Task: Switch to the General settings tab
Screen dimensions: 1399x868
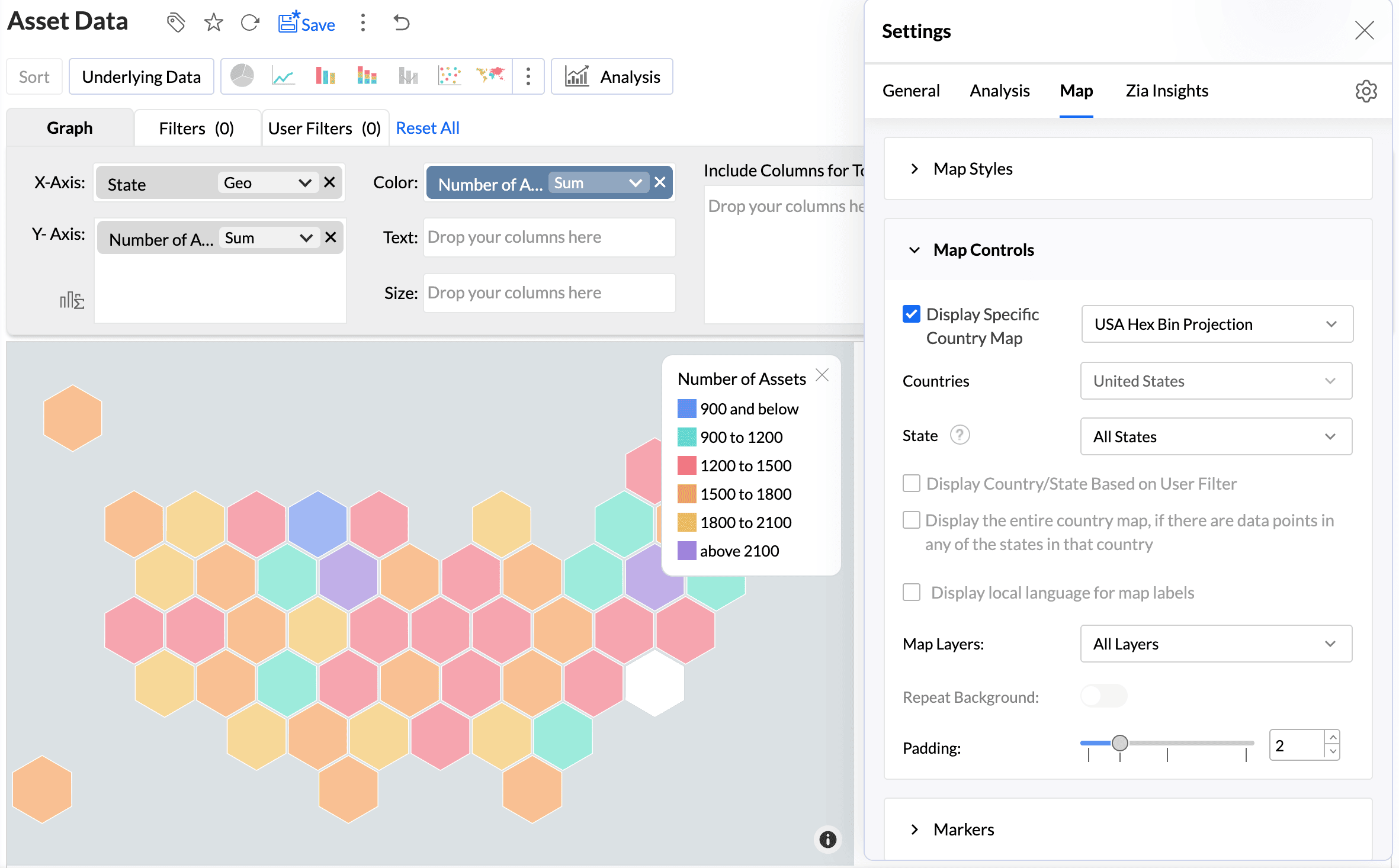Action: pos(910,91)
